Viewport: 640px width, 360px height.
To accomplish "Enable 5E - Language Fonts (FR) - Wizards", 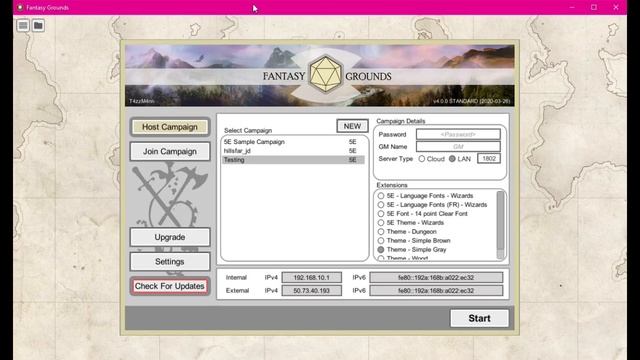I will [x=381, y=205].
